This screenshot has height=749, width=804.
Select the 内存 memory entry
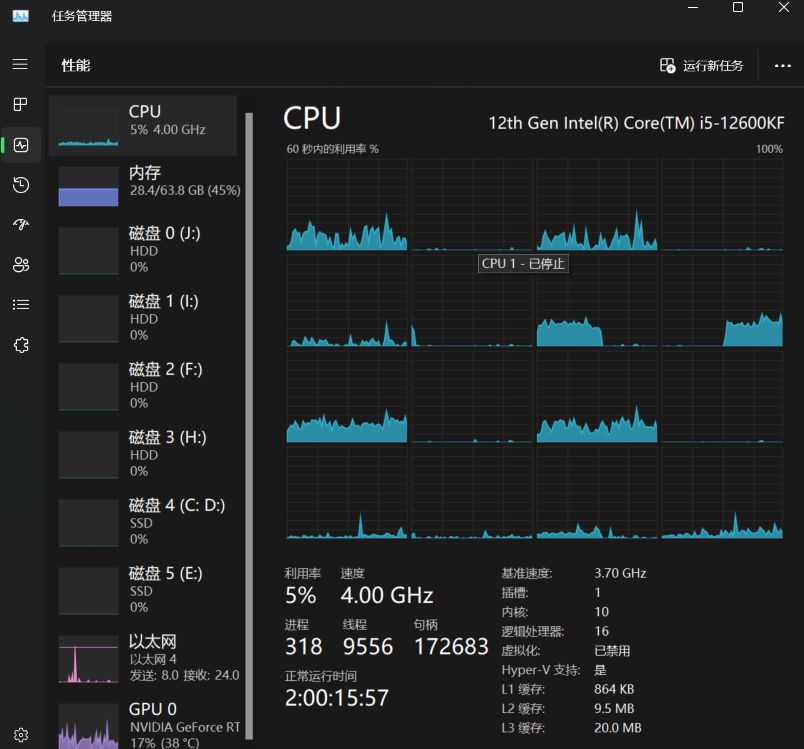[144, 186]
